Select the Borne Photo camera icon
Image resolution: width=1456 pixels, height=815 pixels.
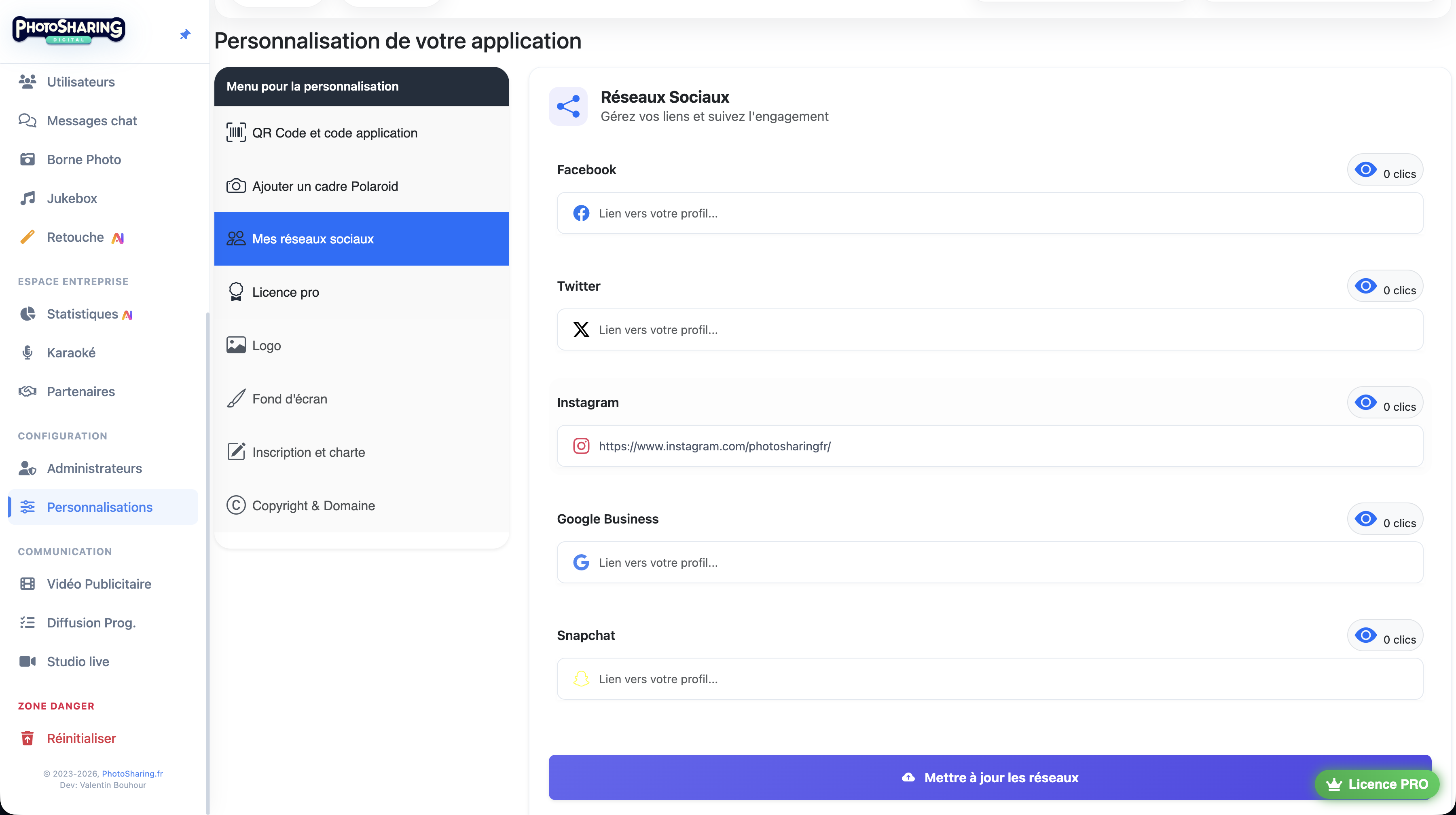(28, 159)
